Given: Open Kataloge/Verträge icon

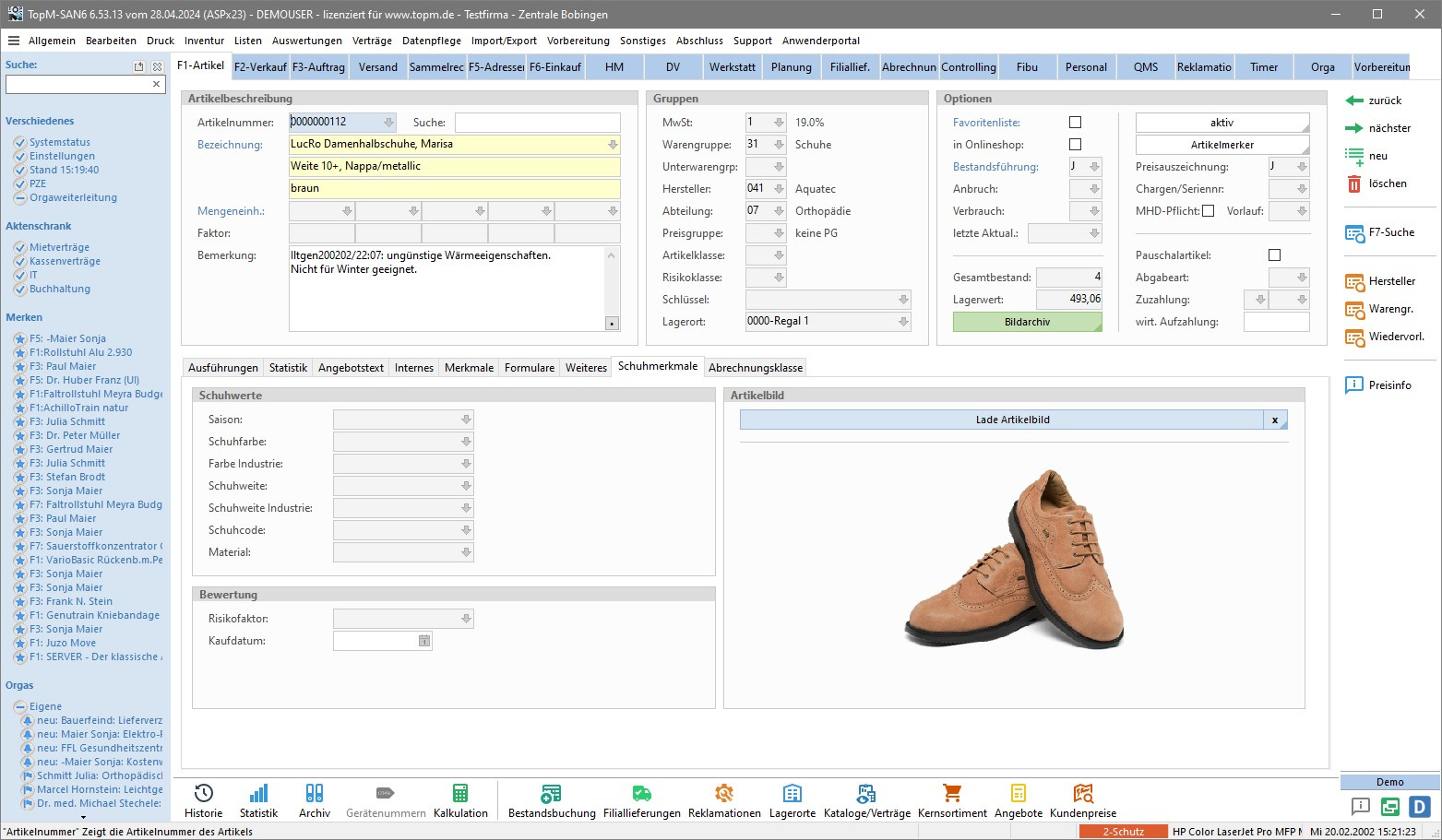Looking at the screenshot, I should tap(866, 793).
